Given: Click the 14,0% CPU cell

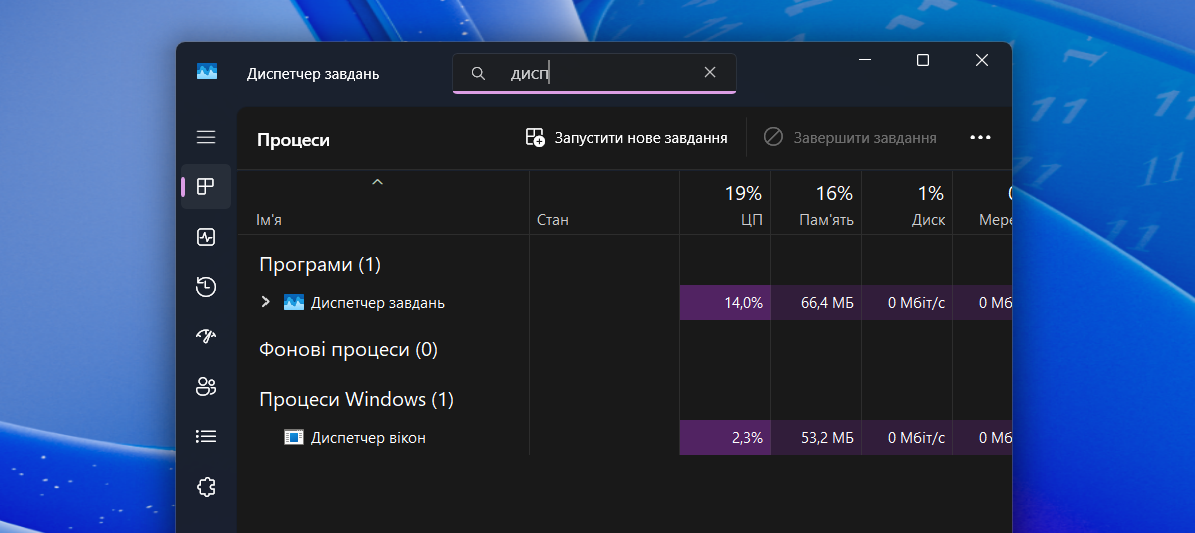Looking at the screenshot, I should coord(725,303).
